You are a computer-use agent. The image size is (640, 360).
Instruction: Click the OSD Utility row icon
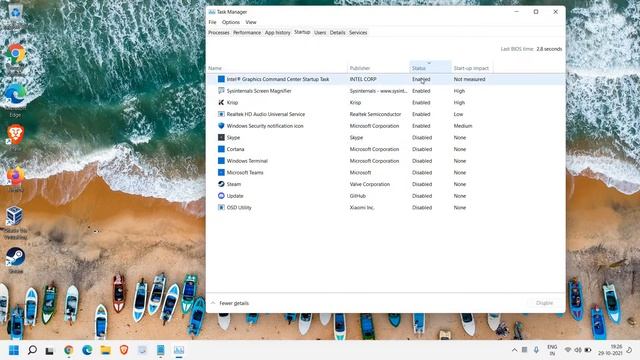[221, 207]
